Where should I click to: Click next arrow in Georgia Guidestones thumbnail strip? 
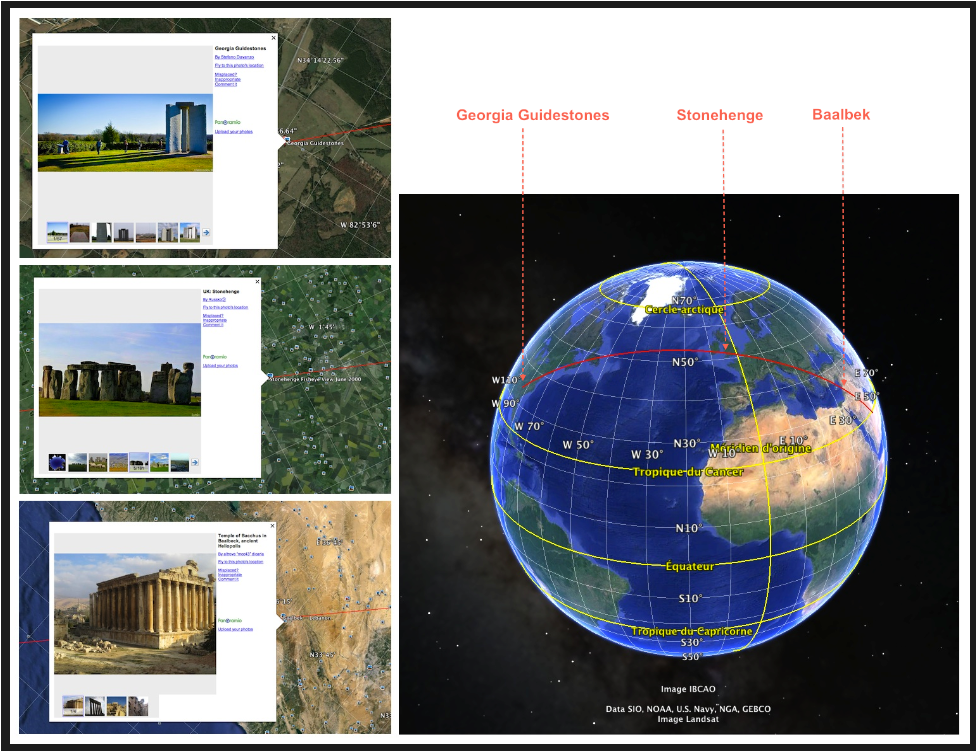point(206,232)
